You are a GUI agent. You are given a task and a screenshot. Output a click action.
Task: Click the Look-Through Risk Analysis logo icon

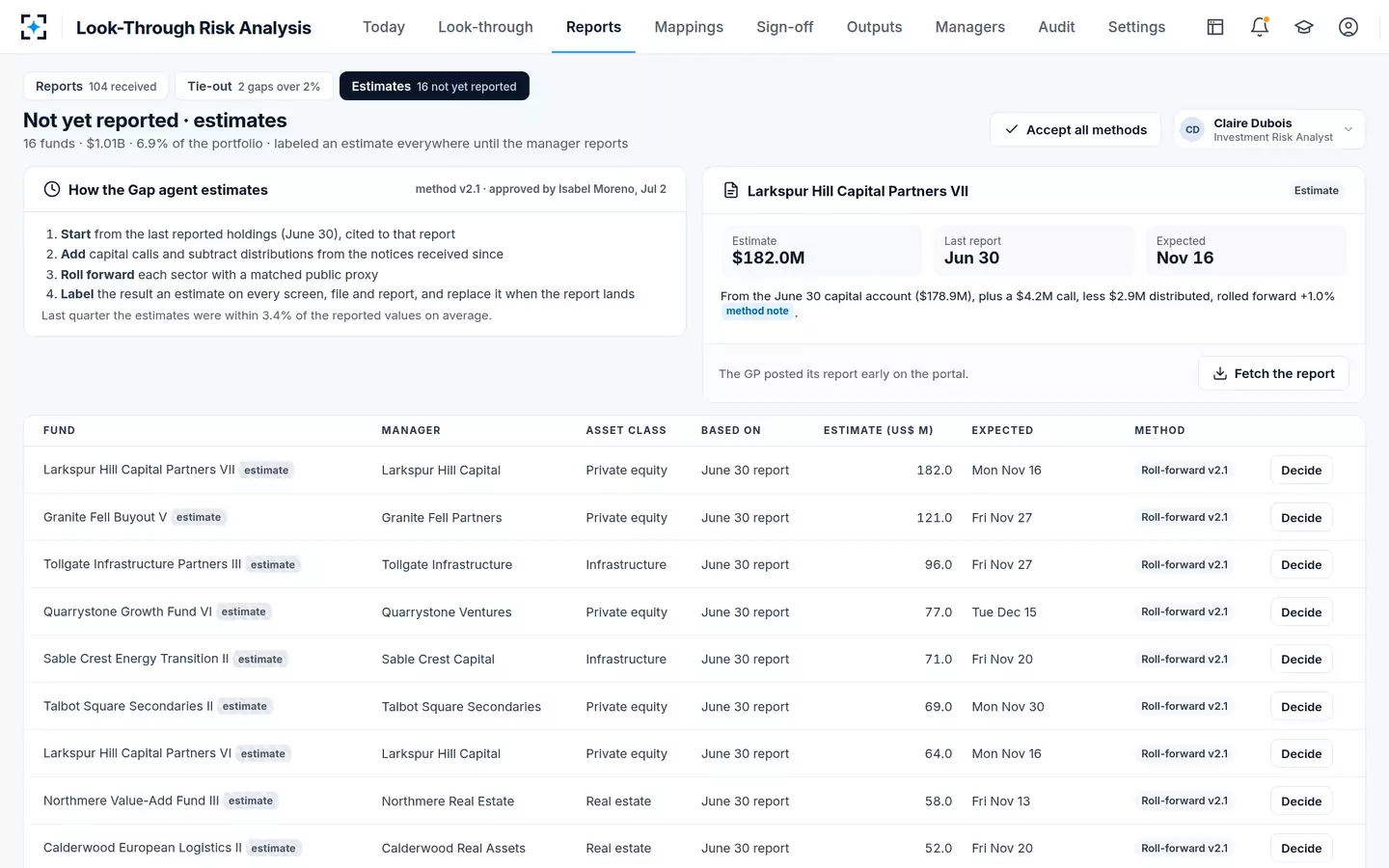pyautogui.click(x=34, y=27)
